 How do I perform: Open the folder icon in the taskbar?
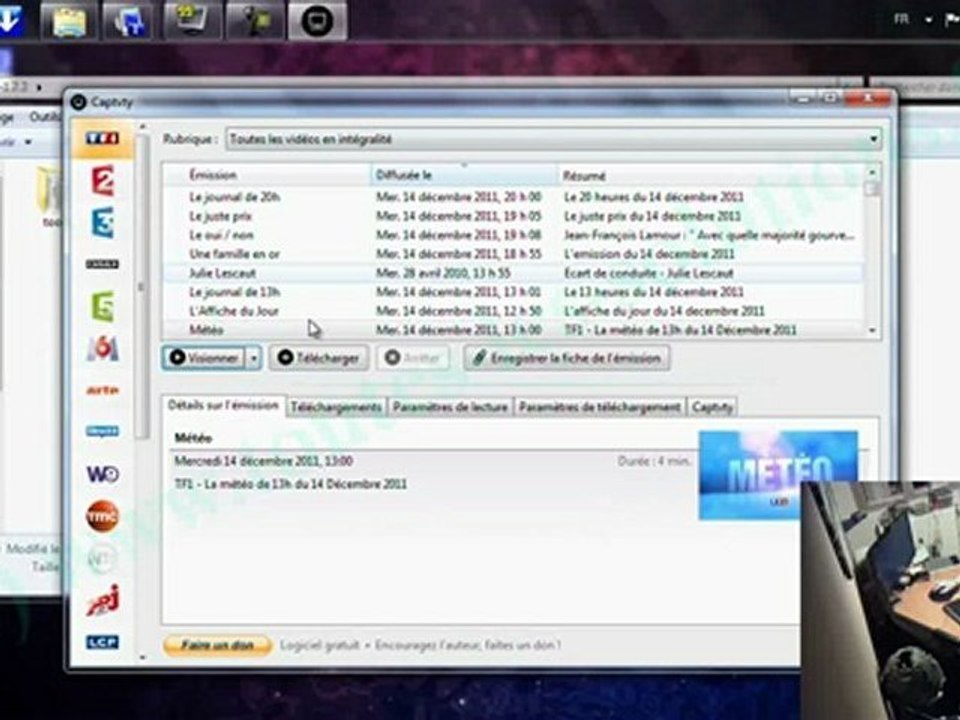(69, 20)
